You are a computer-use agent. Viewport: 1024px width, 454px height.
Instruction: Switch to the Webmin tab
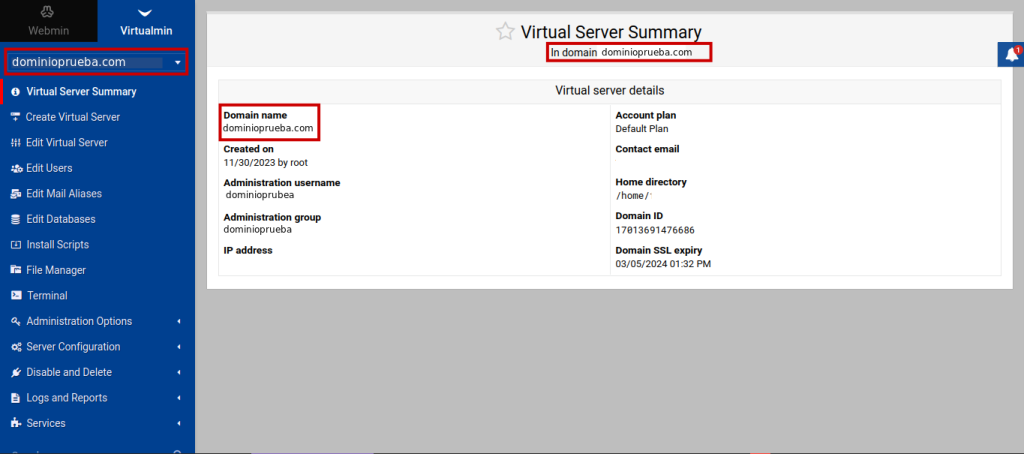[48, 21]
